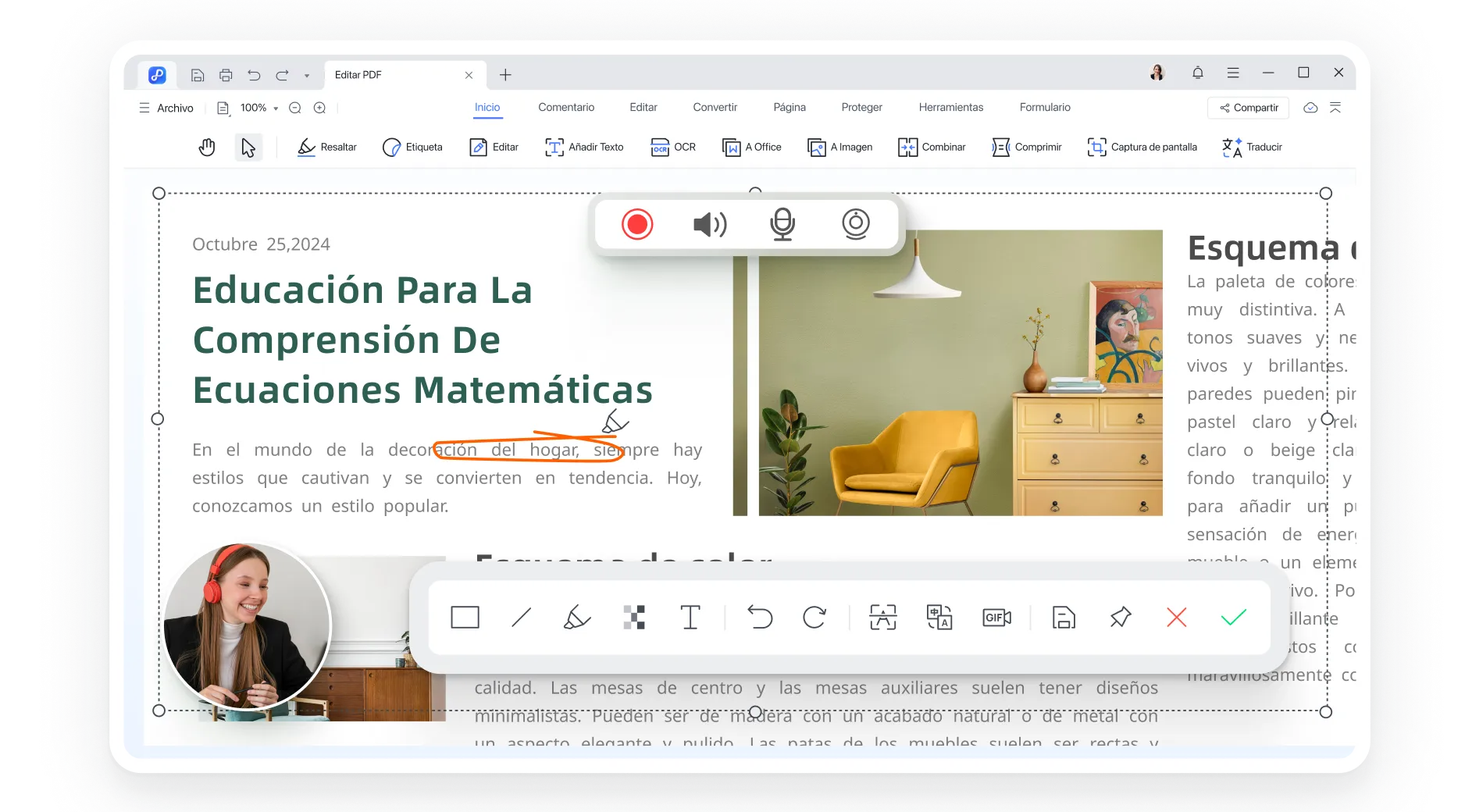This screenshot has height=812, width=1465.
Task: Click the cloud upload icon
Action: pyautogui.click(x=1310, y=108)
